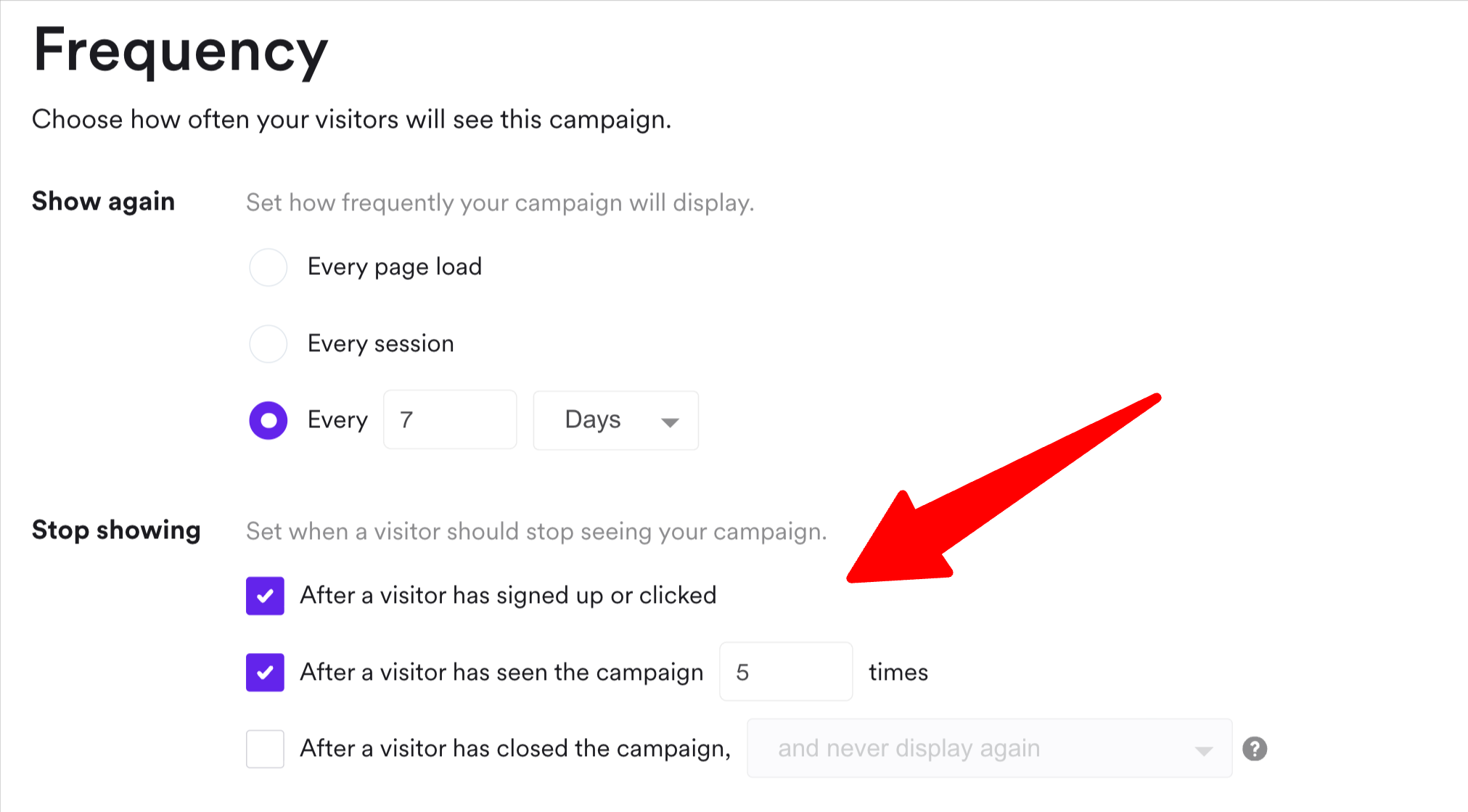Screen dimensions: 1468x812
Task: Select the Every page load radio button
Action: coord(268,267)
